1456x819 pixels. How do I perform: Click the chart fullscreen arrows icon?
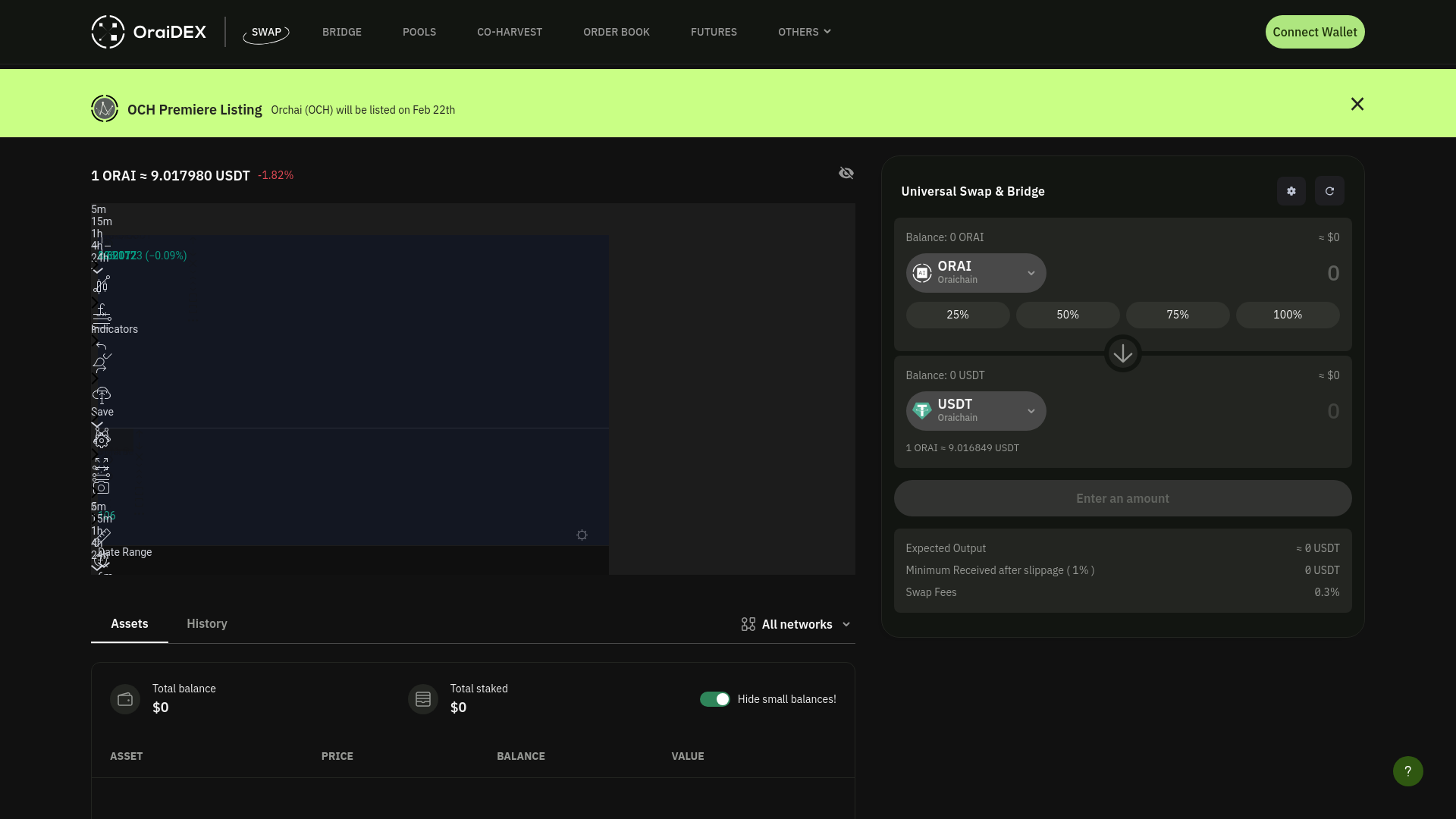[x=102, y=463]
